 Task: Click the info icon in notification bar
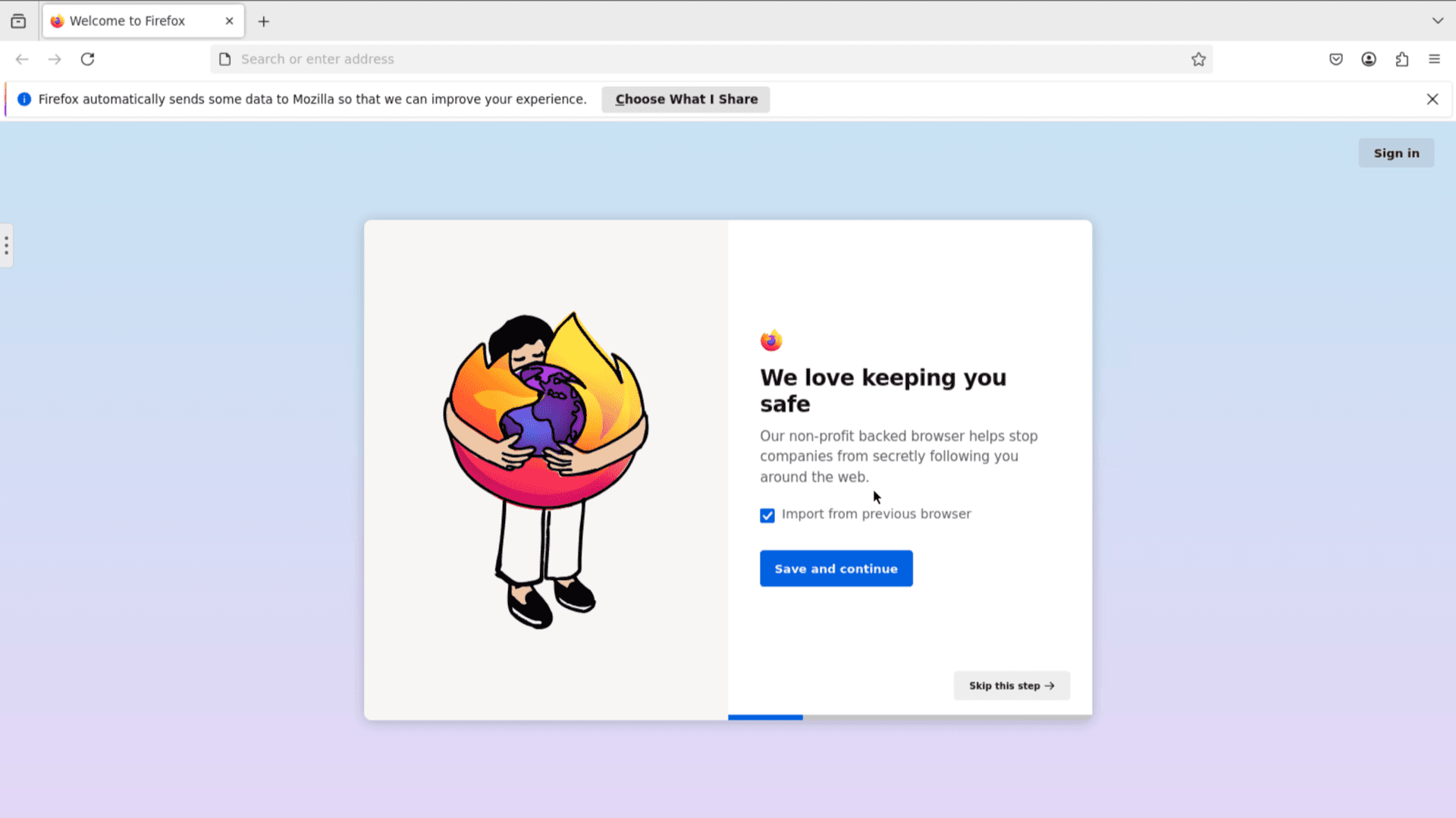24,99
